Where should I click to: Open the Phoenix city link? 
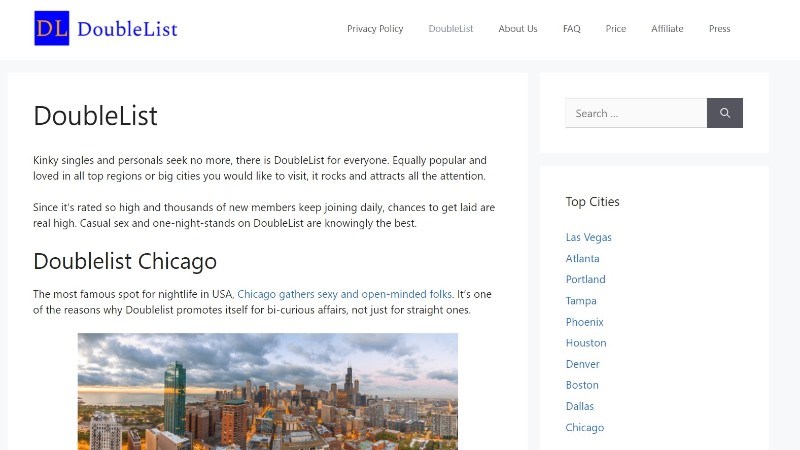(584, 322)
